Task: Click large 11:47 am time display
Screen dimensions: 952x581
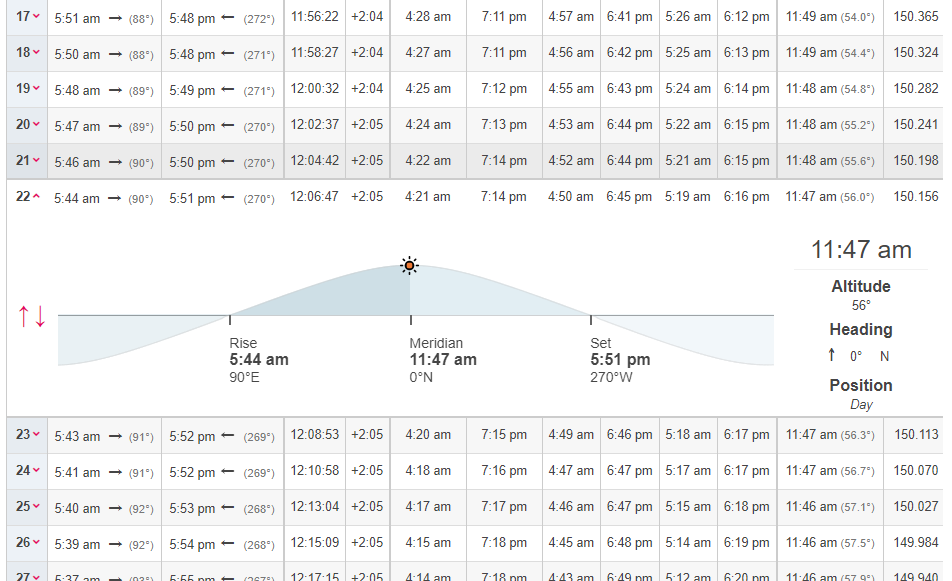Action: coord(861,250)
